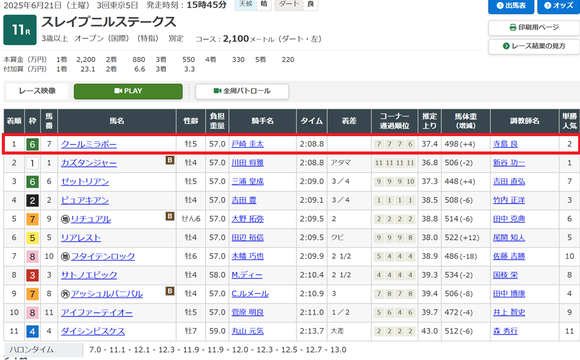This screenshot has height=360, width=580.
Task: Open horse page for フタイテンロック
Action: pos(103,256)
